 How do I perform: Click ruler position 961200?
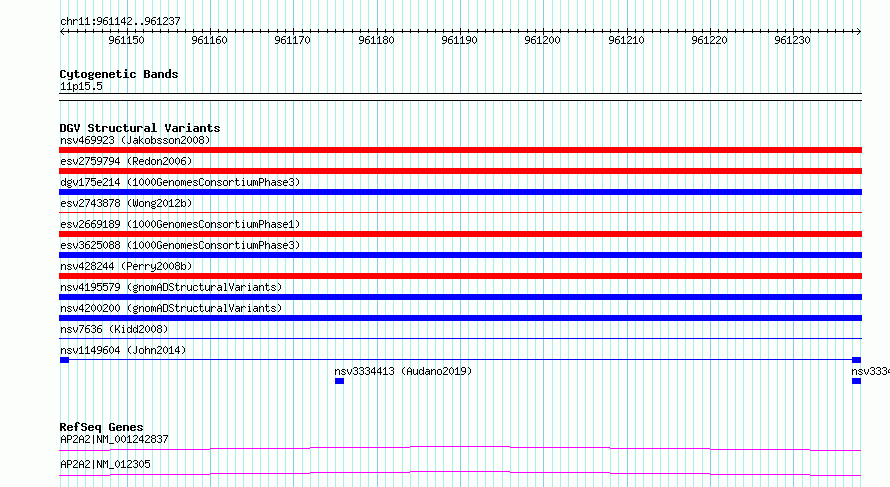[x=542, y=40]
